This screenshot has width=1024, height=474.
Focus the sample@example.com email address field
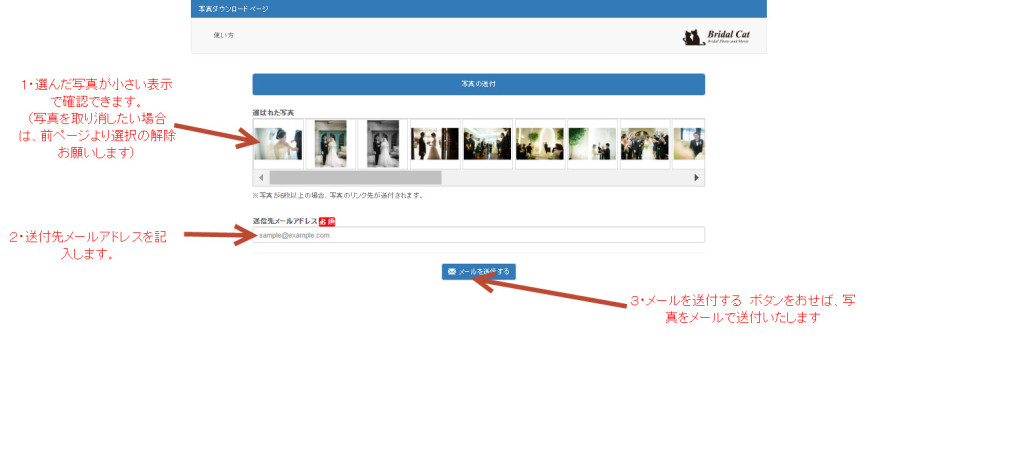[x=479, y=235]
